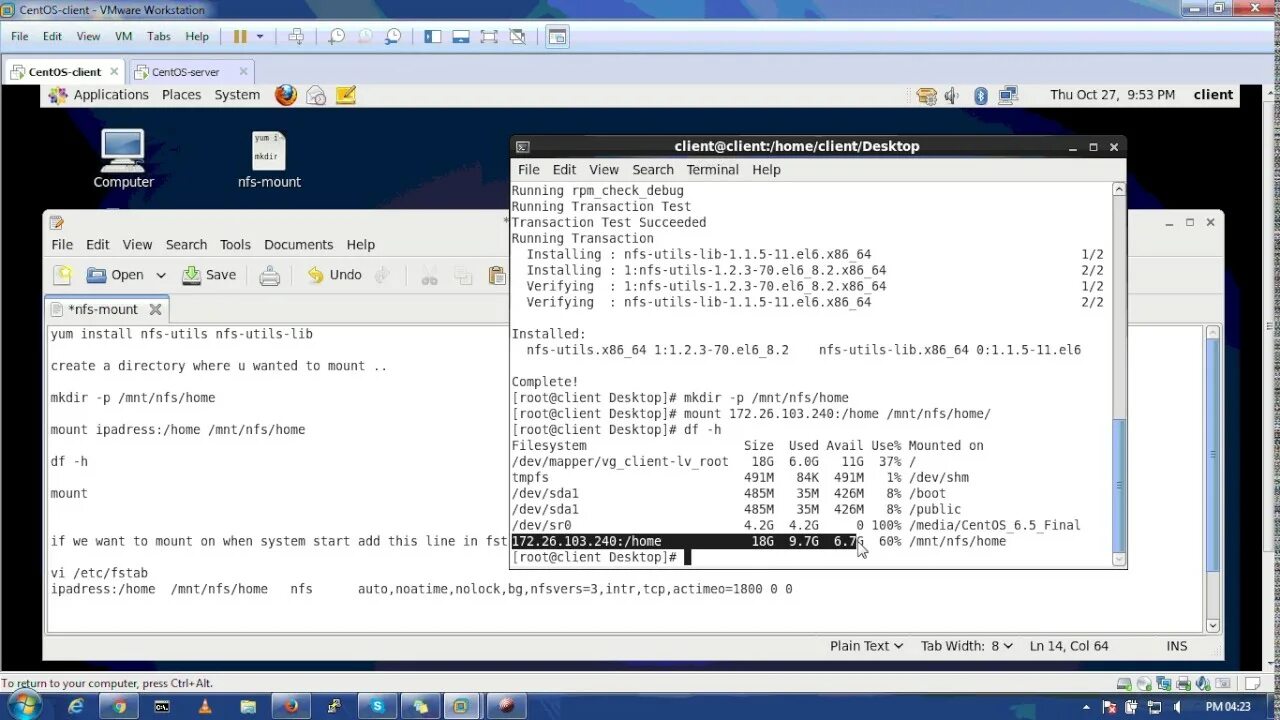Click the 'mkdir -p /mnt/nfs/home' line in gedit

(x=133, y=397)
